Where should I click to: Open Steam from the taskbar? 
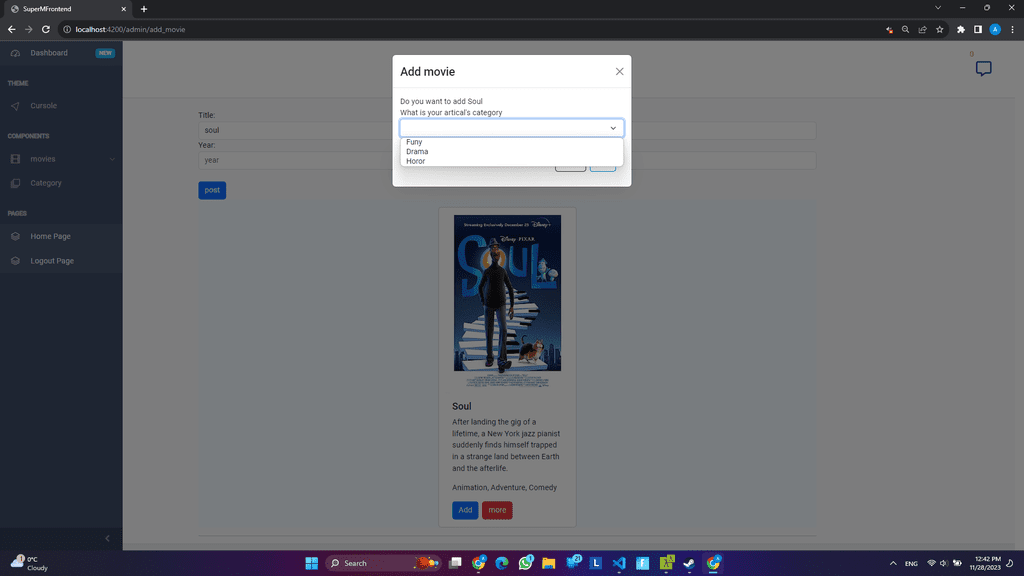(x=689, y=563)
